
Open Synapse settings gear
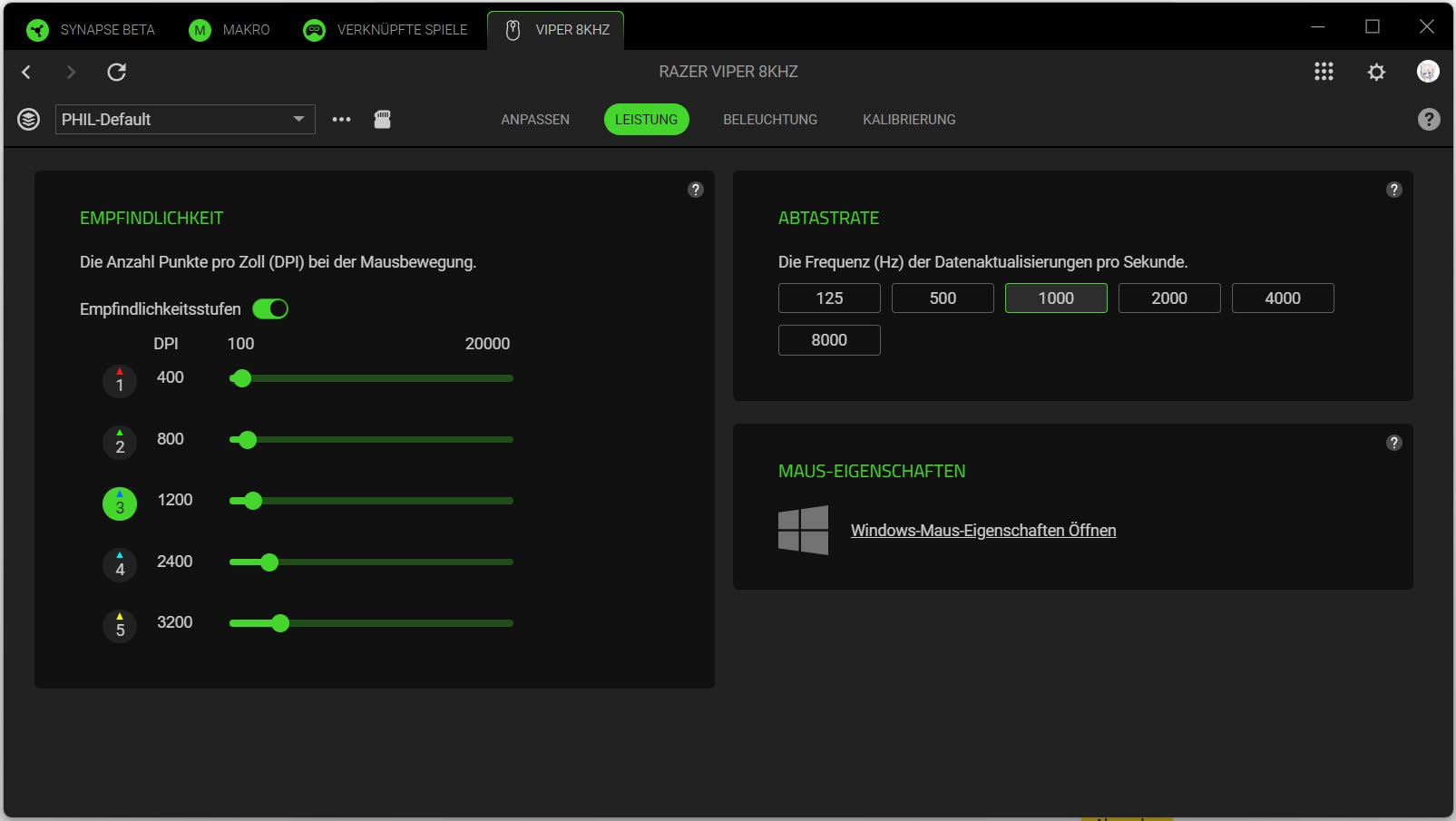click(x=1376, y=72)
